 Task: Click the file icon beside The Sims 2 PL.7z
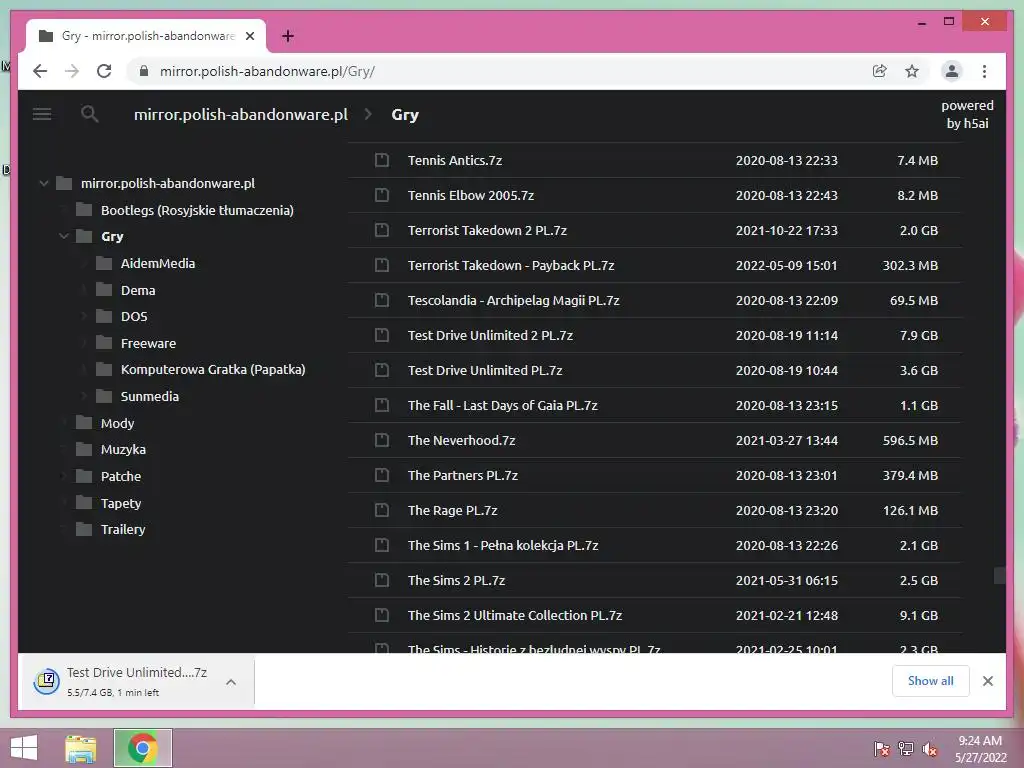382,580
